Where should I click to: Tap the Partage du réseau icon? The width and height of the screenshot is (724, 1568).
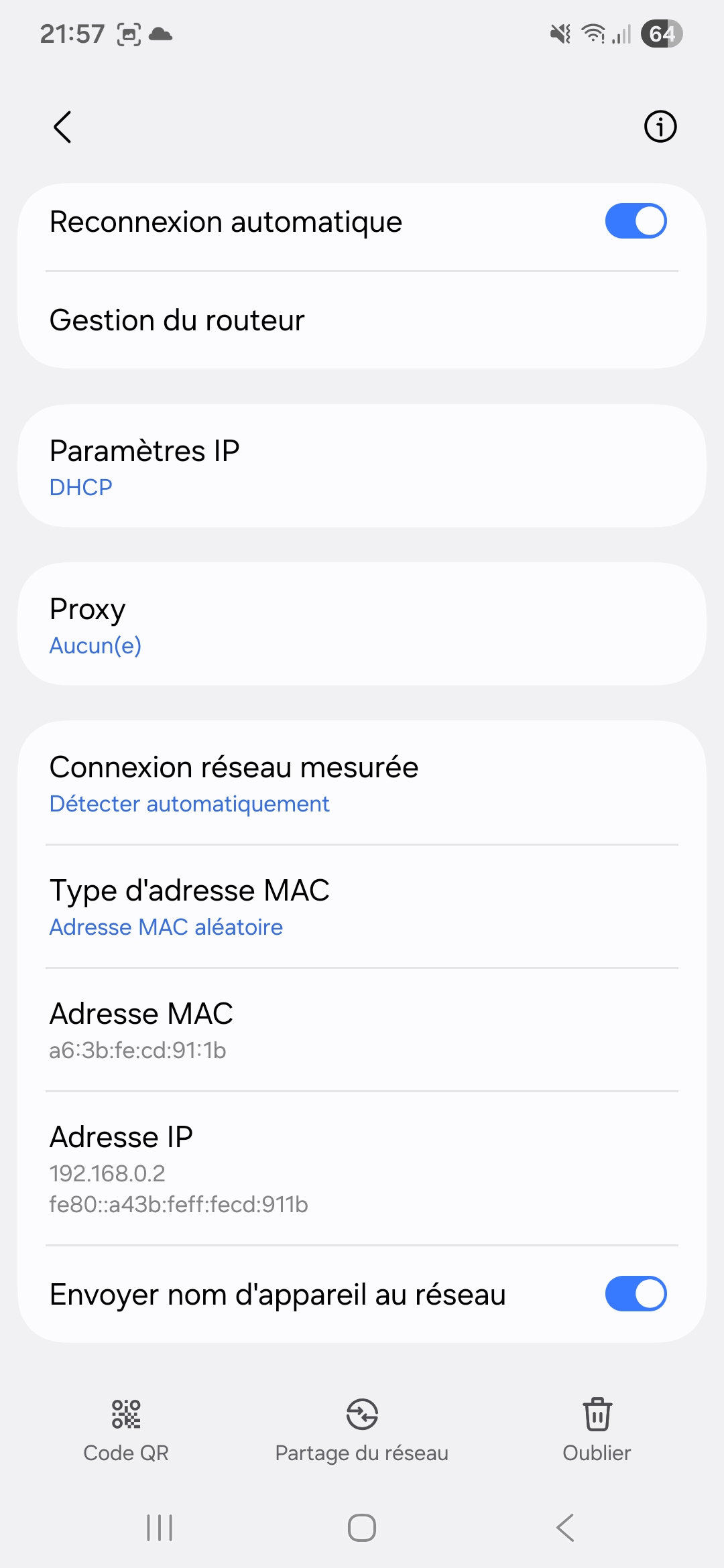point(362,1414)
